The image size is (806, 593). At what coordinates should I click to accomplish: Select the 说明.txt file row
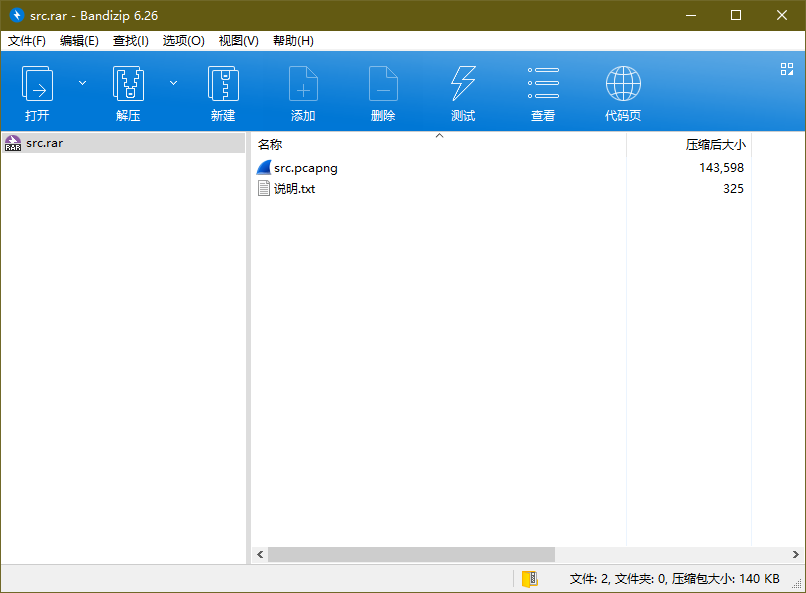coord(501,189)
